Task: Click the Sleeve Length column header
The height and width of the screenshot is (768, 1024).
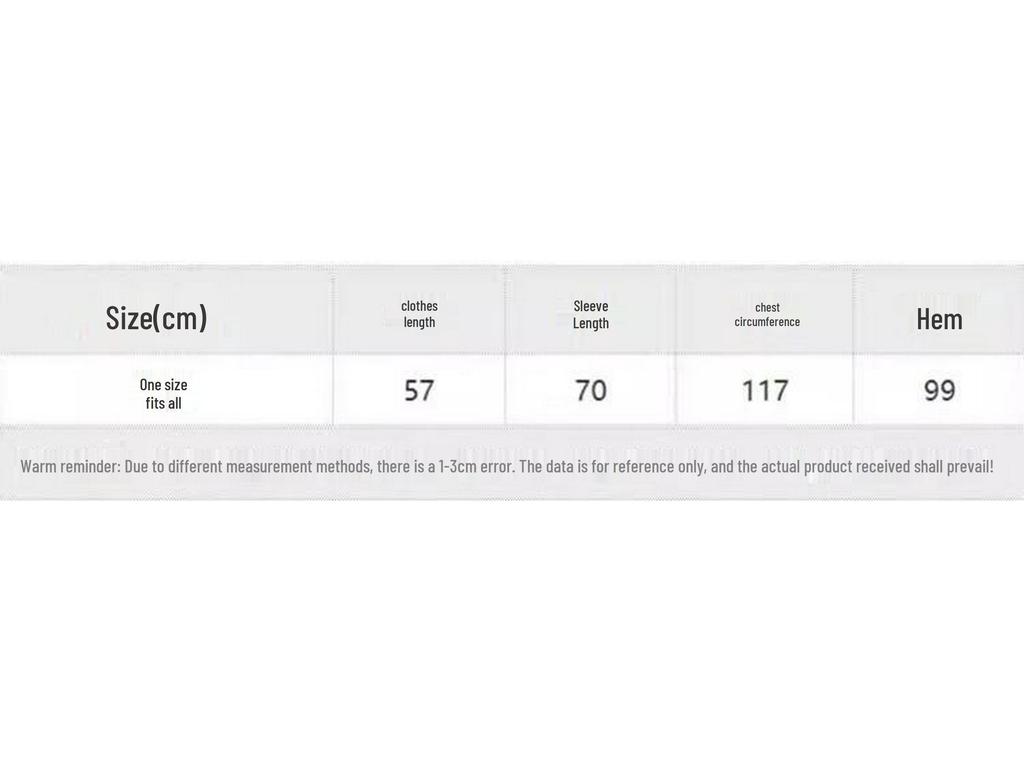Action: [x=591, y=314]
